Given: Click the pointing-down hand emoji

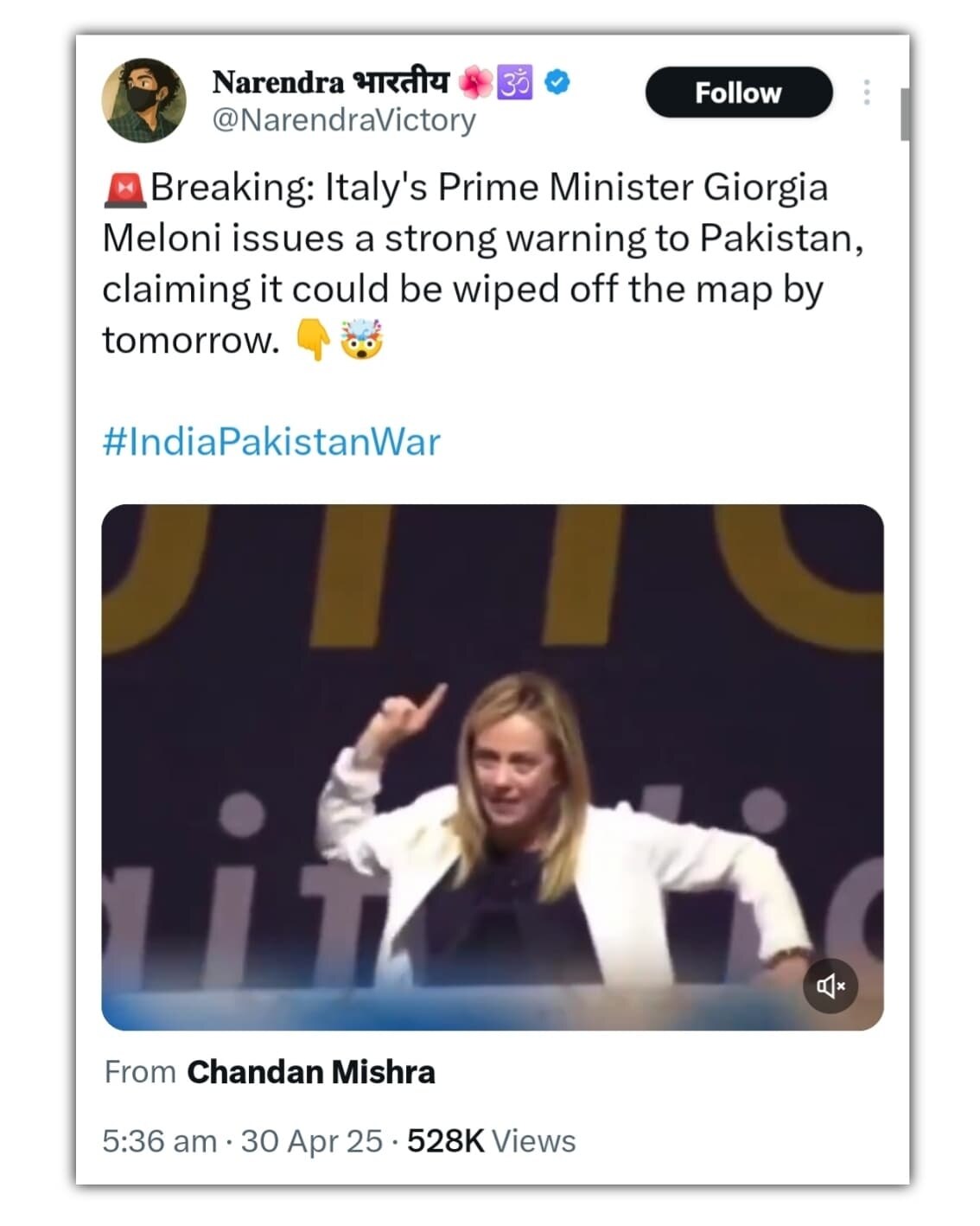Looking at the screenshot, I should pos(313,340).
